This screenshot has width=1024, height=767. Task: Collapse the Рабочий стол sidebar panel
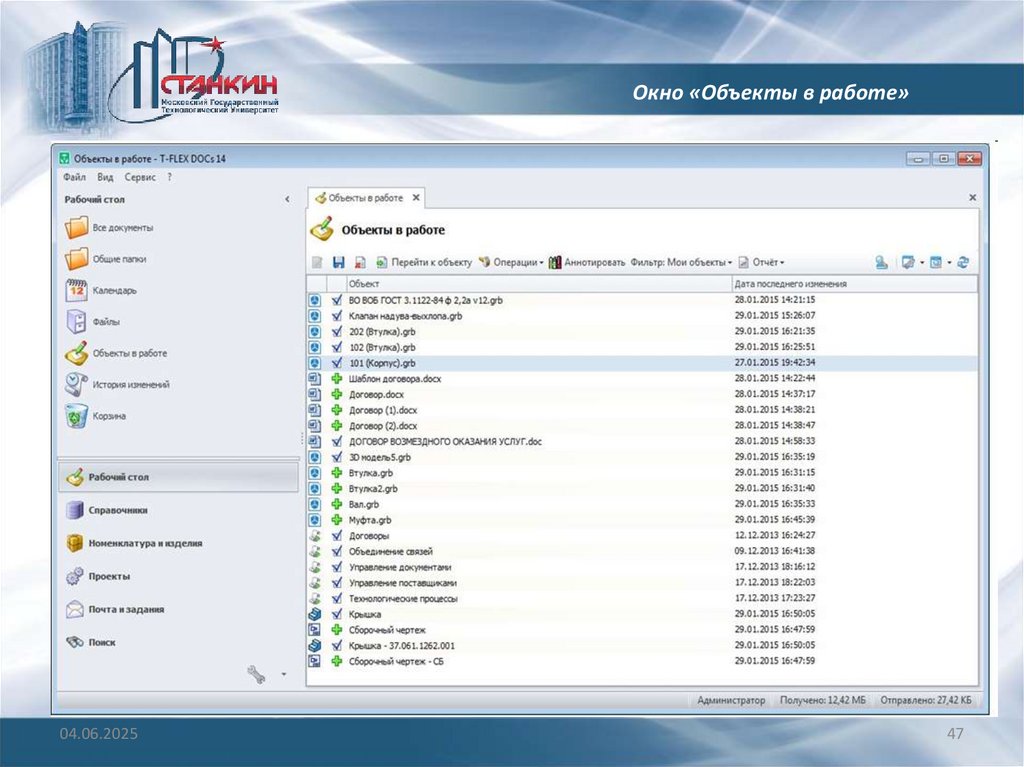[287, 200]
